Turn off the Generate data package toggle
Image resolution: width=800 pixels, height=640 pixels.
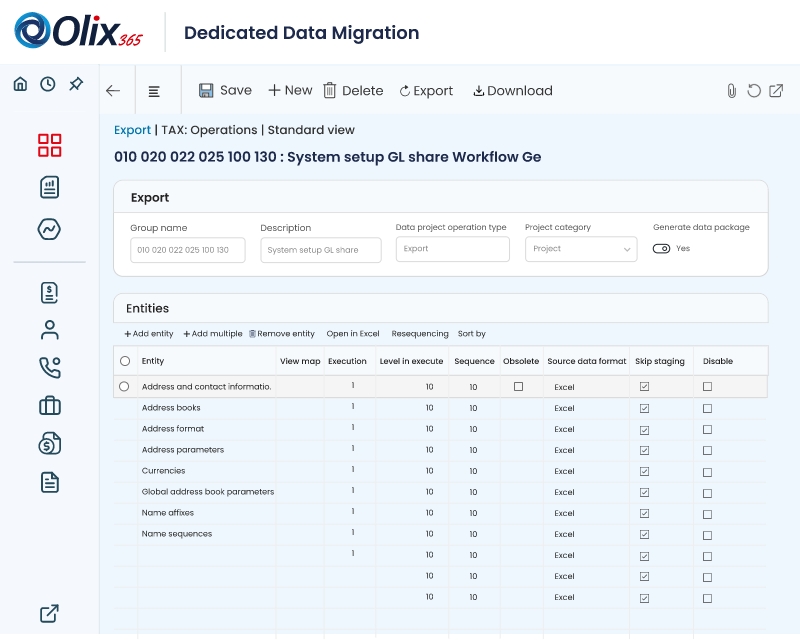[x=662, y=249]
